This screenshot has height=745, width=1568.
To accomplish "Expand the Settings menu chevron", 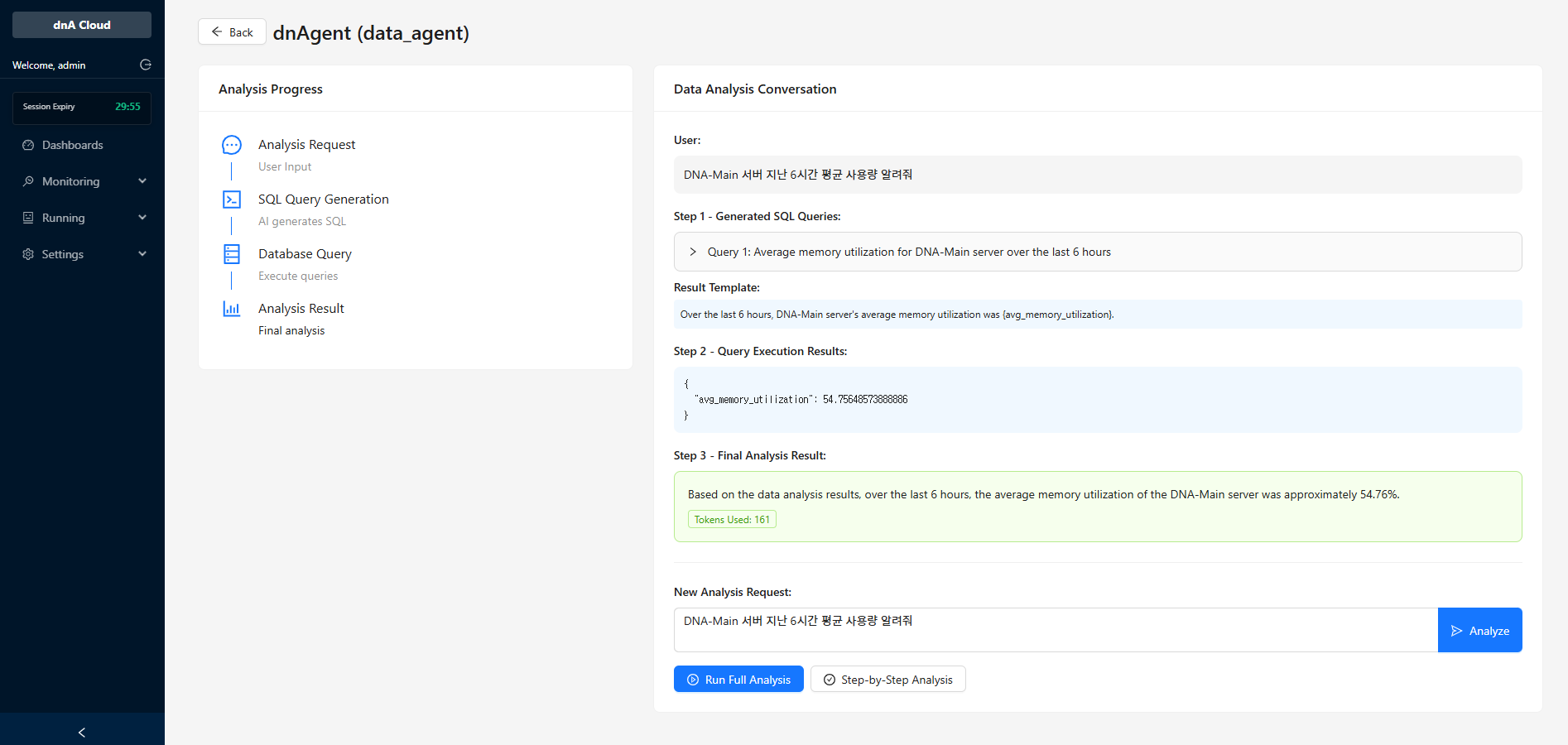I will [x=142, y=254].
